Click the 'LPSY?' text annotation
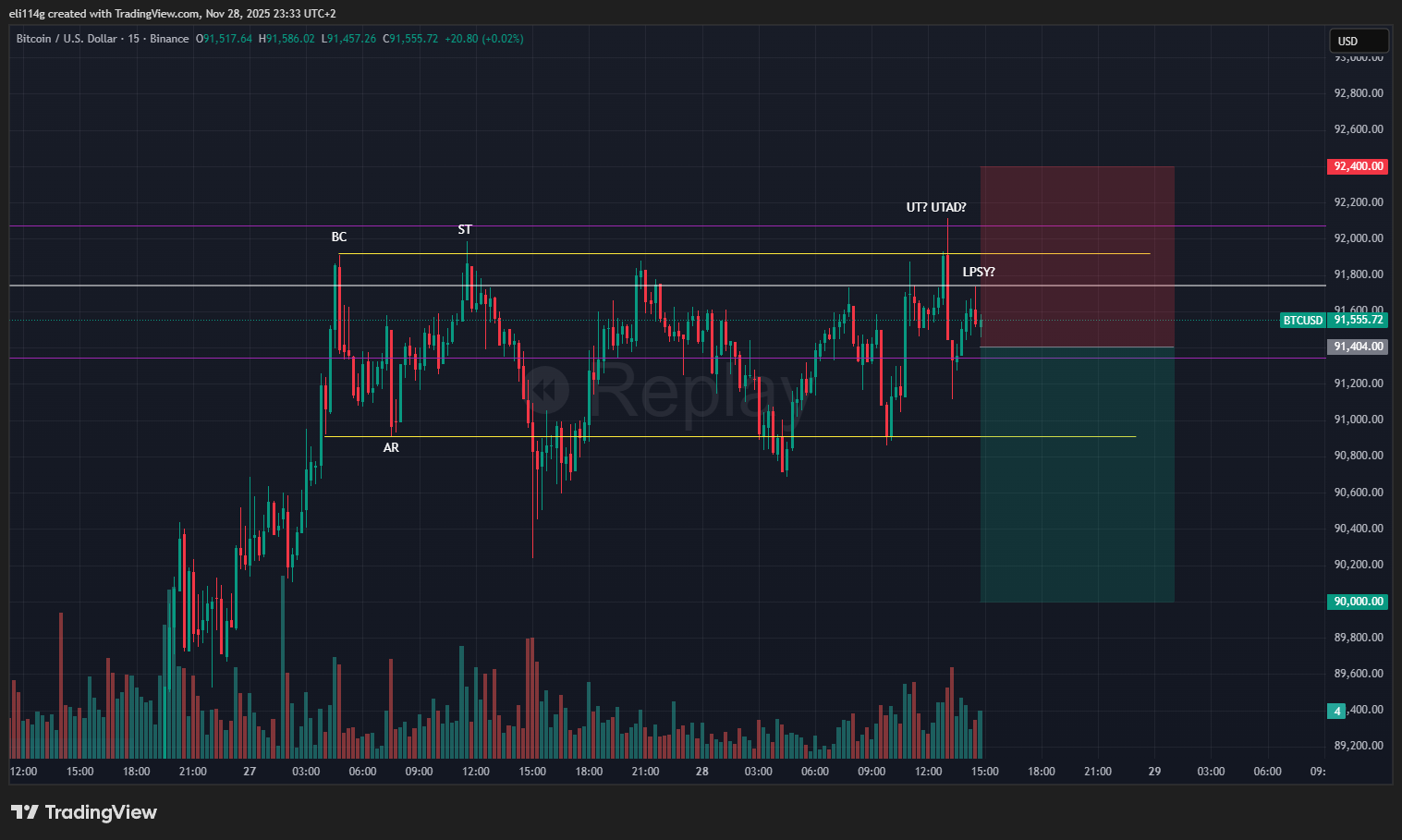The image size is (1402, 840). coord(979,272)
